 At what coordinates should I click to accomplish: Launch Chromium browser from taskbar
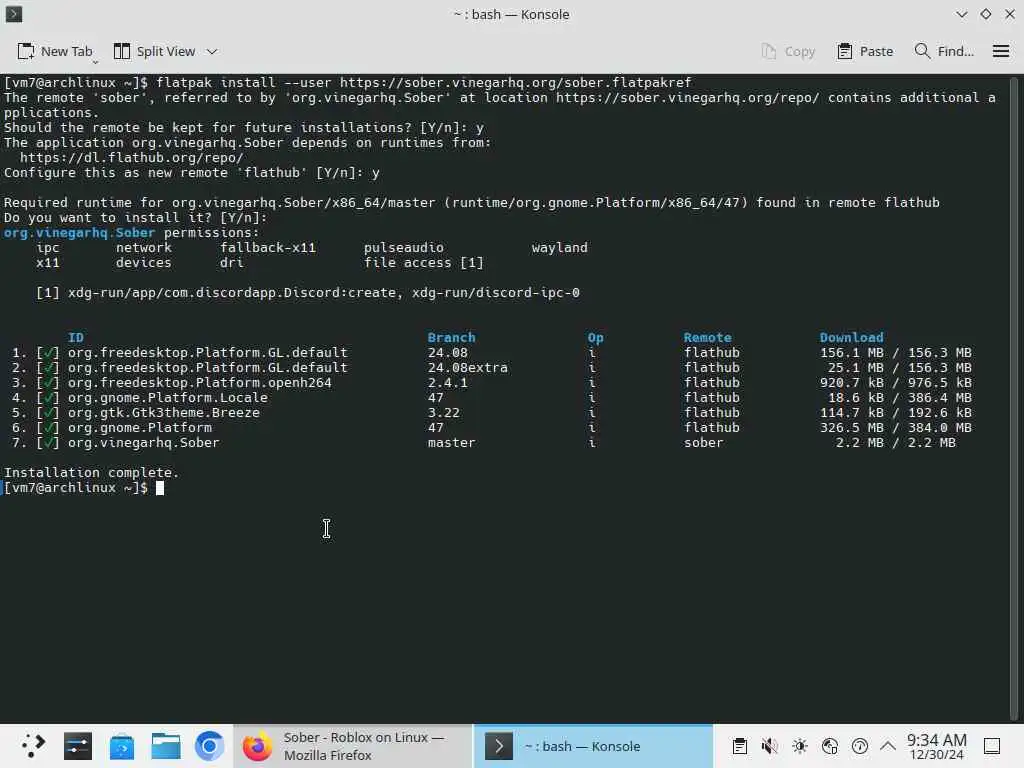[210, 746]
